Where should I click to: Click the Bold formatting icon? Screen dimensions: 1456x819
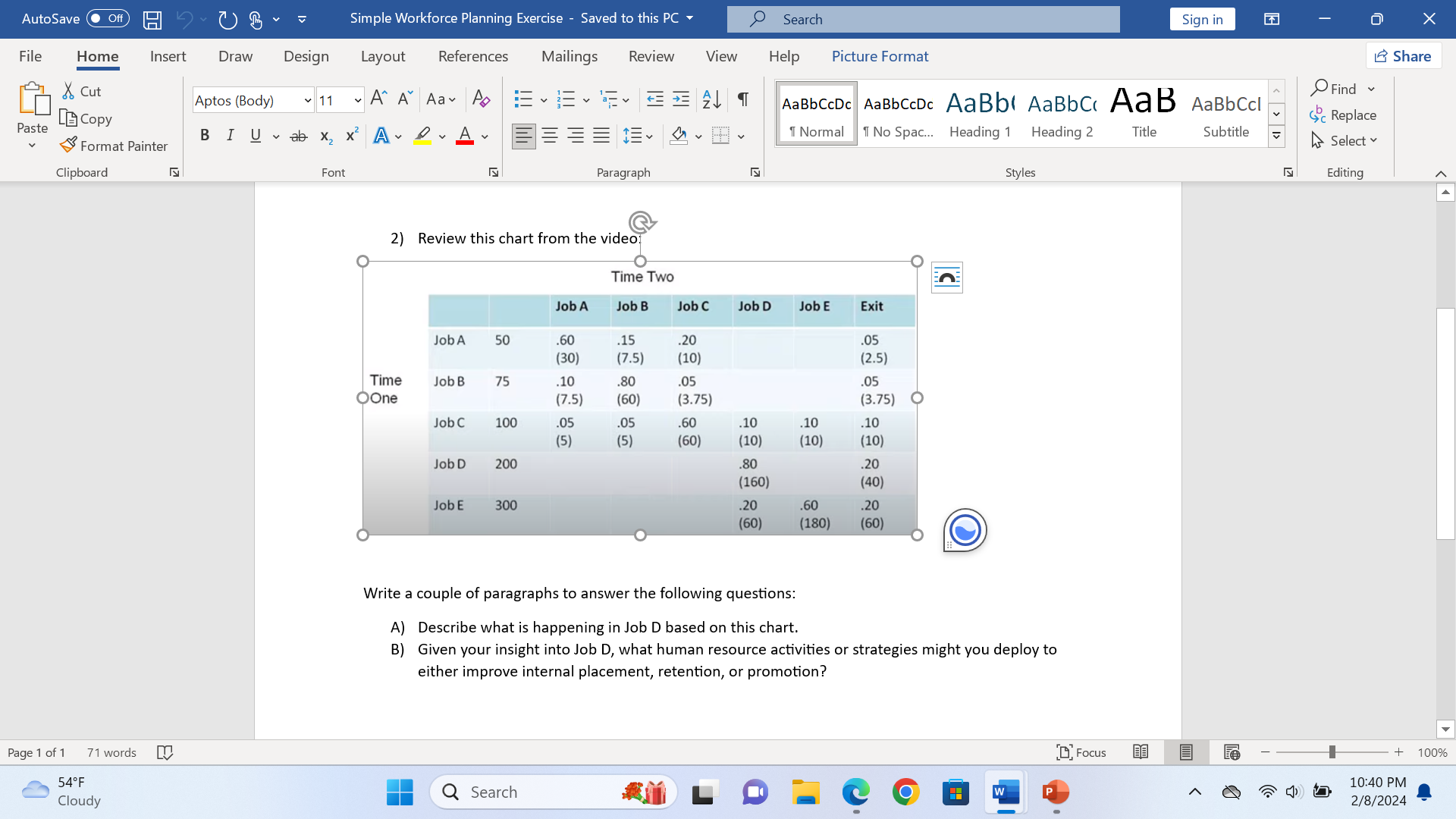coord(203,135)
